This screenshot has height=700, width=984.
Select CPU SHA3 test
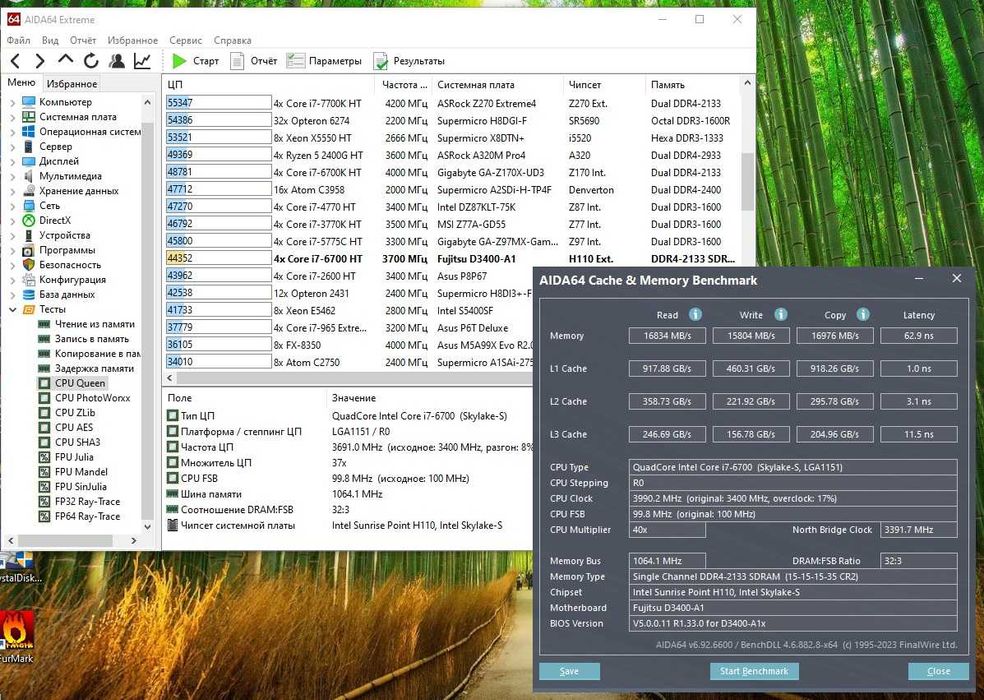point(77,442)
